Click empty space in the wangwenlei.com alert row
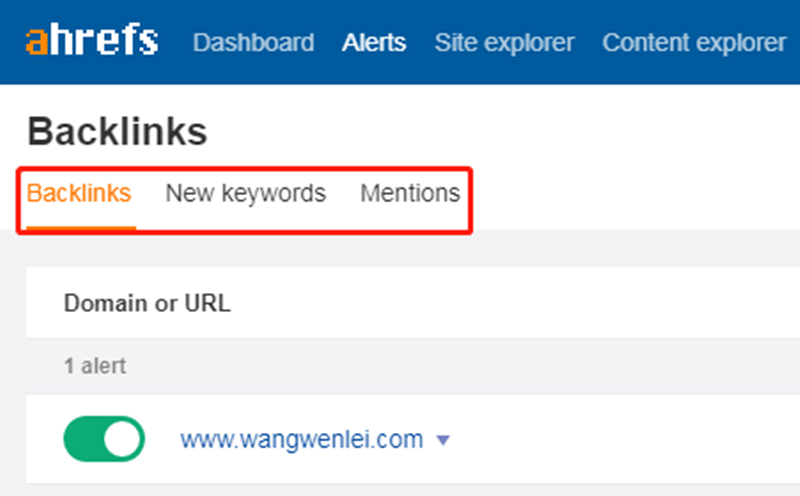Image resolution: width=800 pixels, height=496 pixels. (620, 439)
